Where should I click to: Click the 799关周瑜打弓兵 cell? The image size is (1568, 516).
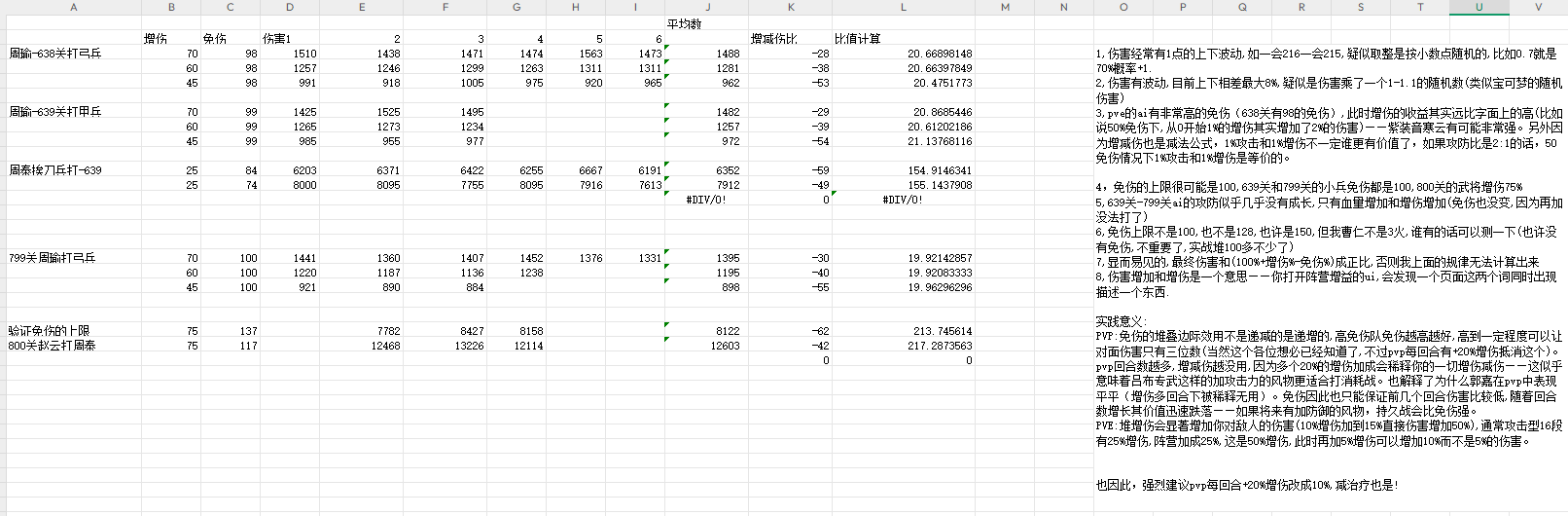coord(53,258)
